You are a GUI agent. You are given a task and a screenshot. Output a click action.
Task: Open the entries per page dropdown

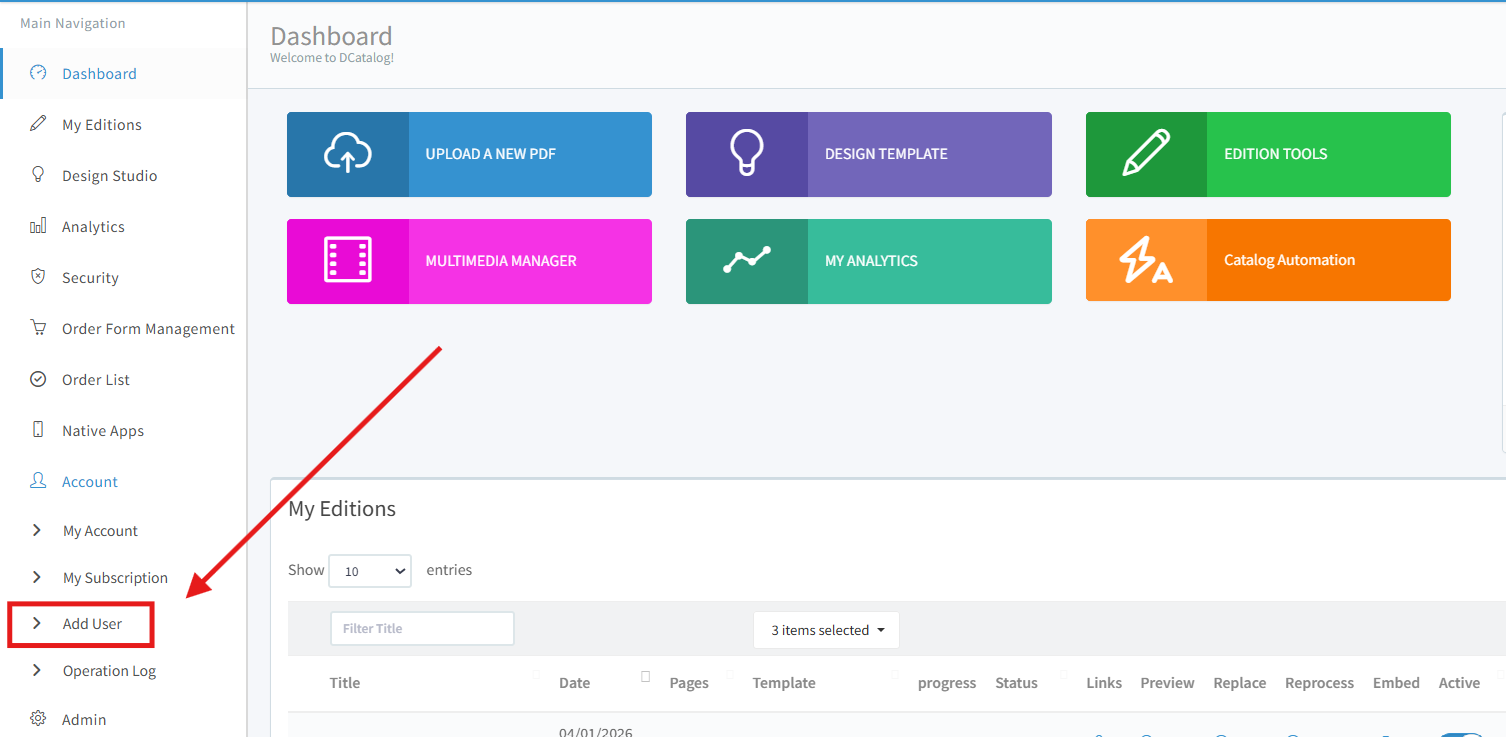pyautogui.click(x=370, y=571)
